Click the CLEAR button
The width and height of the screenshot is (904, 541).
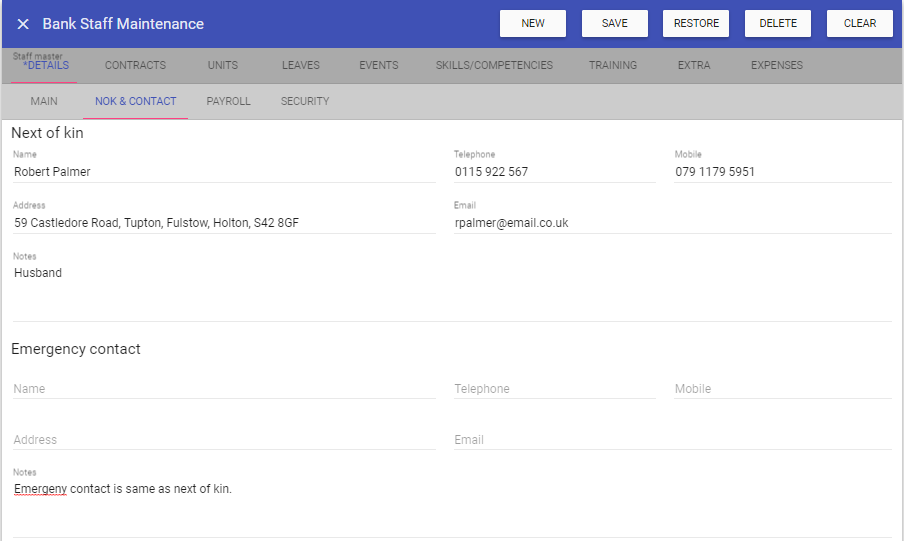coord(859,24)
